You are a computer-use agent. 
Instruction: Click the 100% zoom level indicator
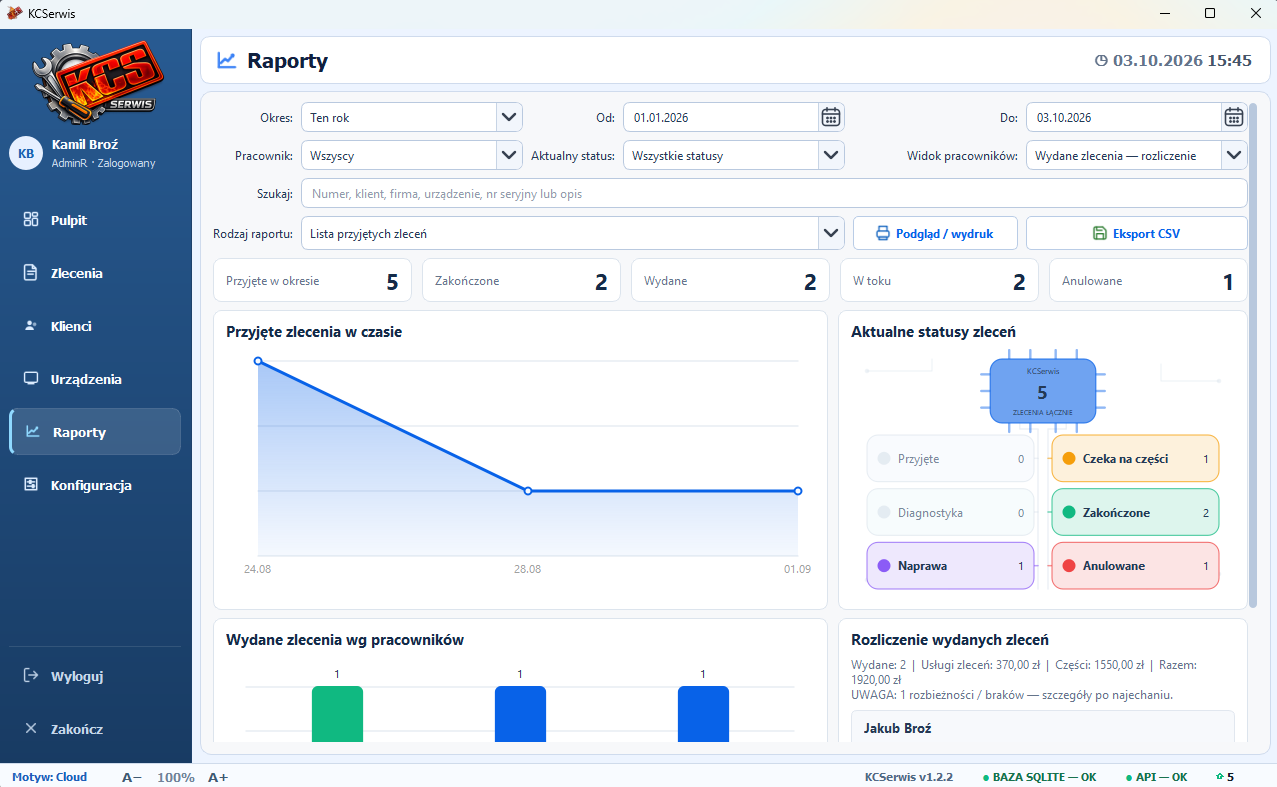[176, 777]
